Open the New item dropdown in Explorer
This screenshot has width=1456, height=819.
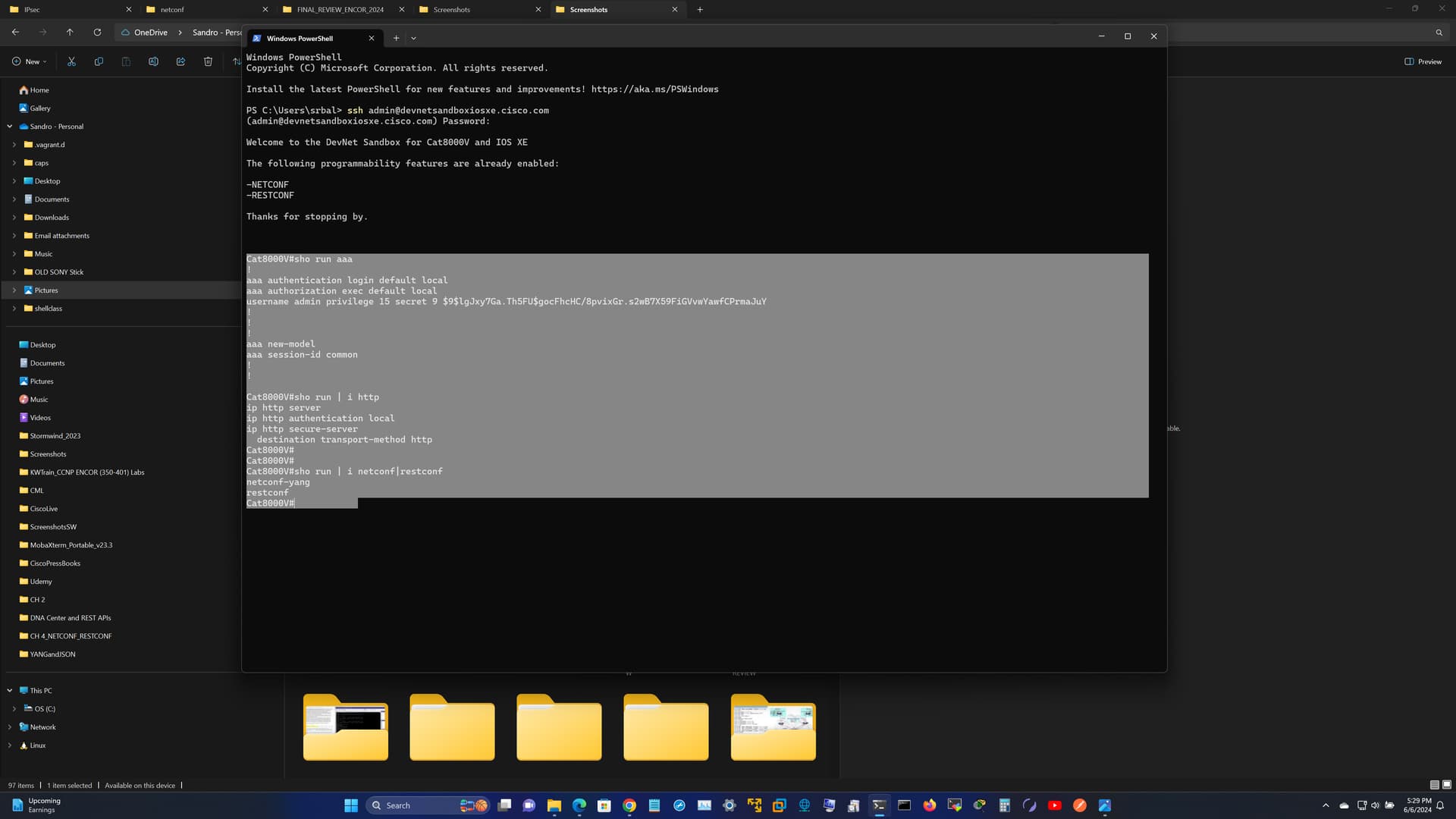point(30,61)
